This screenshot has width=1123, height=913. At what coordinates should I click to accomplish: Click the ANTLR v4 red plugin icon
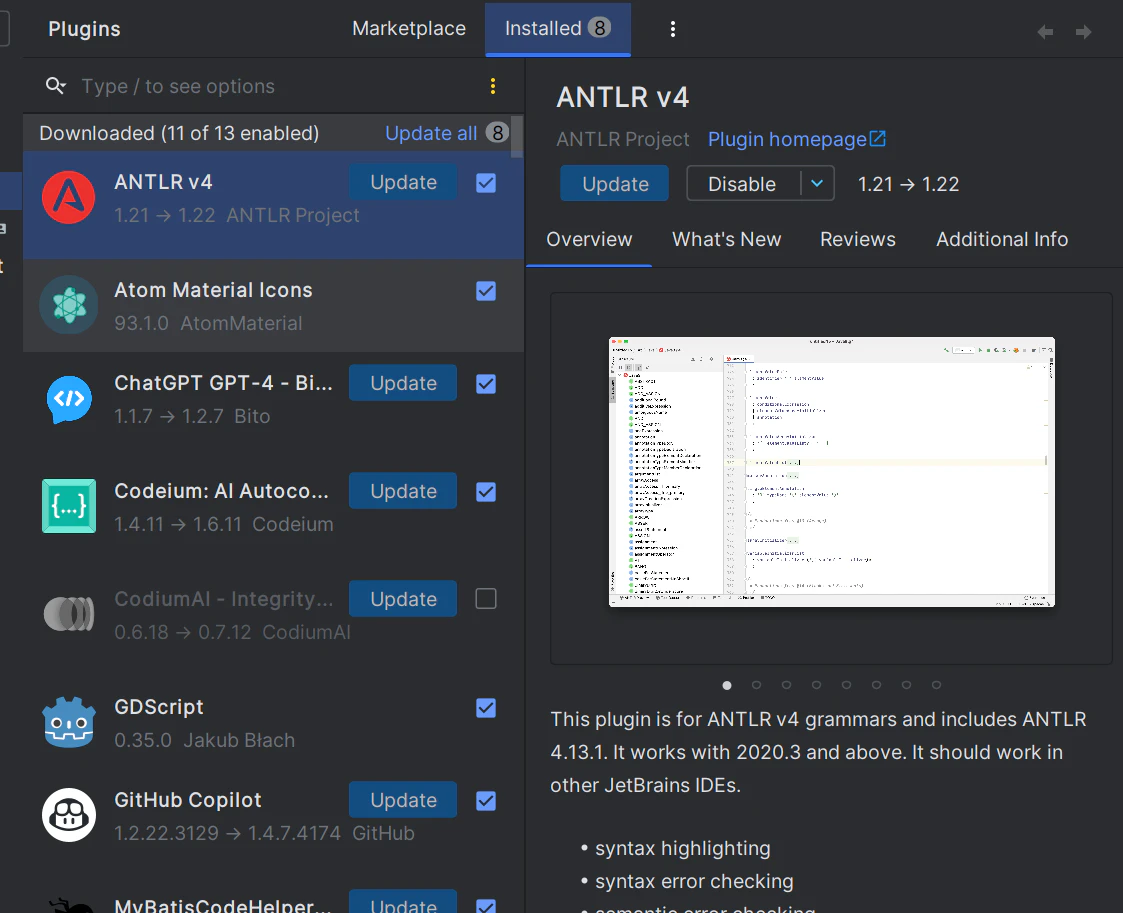69,198
